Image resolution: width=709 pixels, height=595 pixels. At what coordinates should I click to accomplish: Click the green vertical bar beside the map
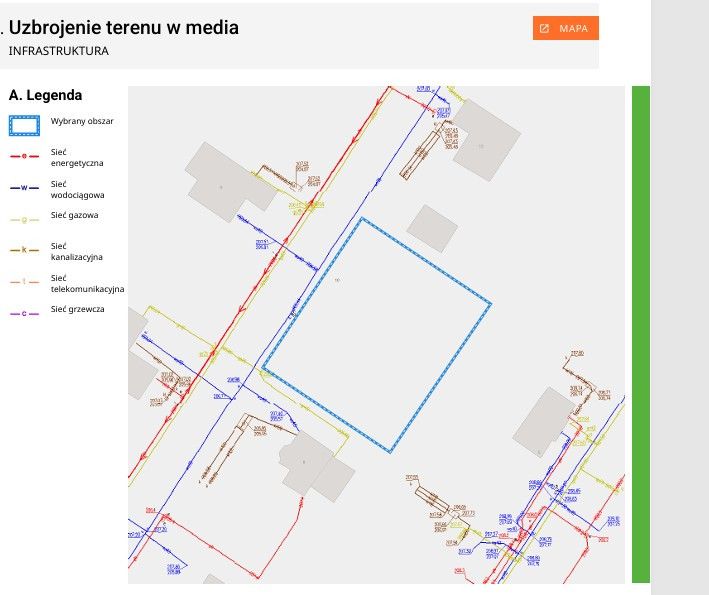pos(641,334)
